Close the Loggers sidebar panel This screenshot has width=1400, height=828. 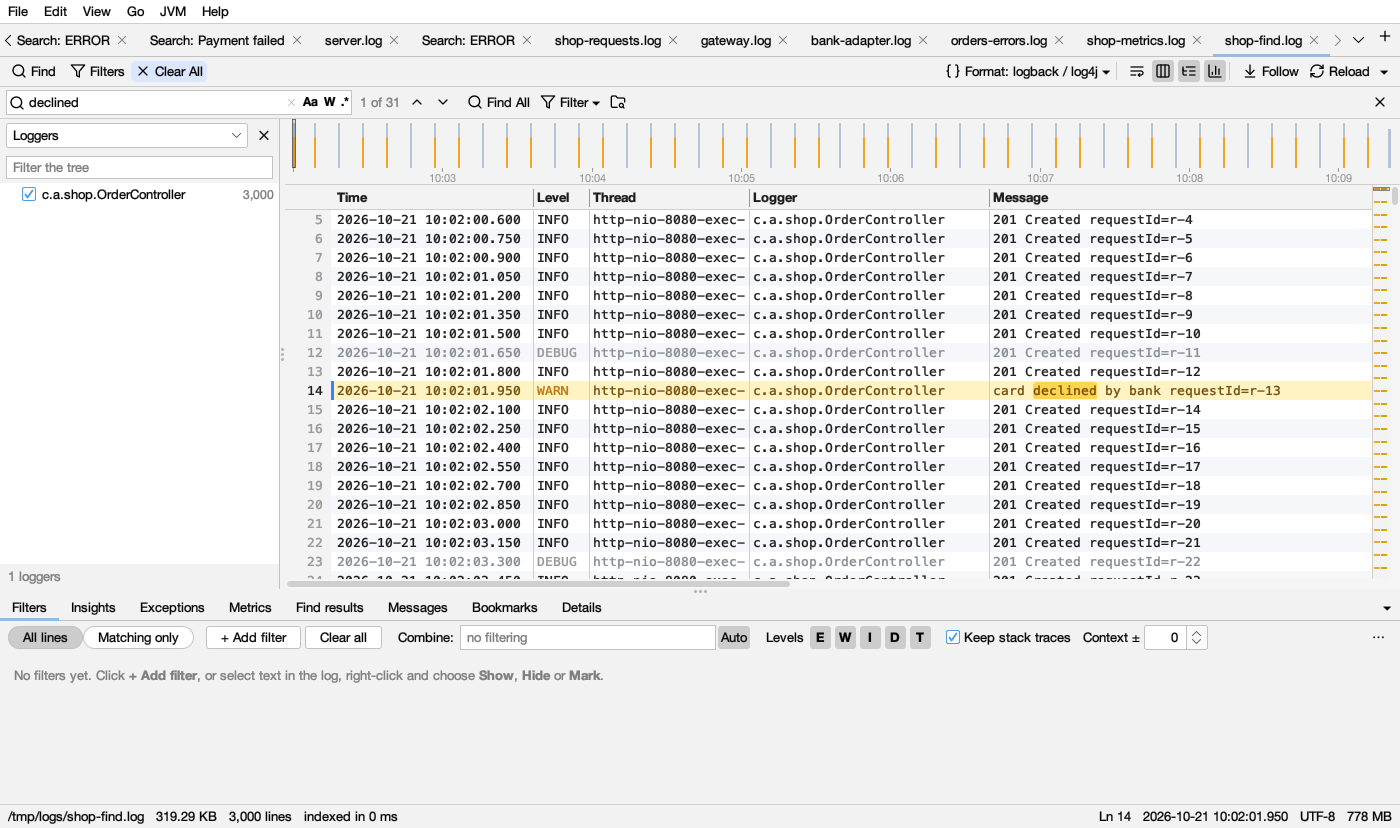(264, 135)
